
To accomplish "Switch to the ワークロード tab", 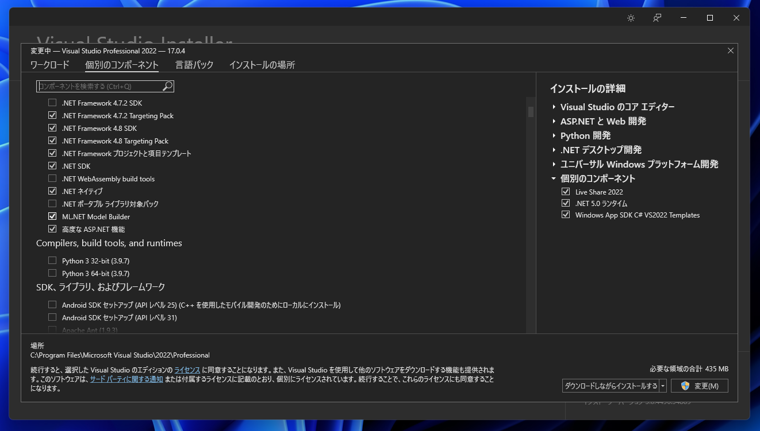I will [49, 65].
